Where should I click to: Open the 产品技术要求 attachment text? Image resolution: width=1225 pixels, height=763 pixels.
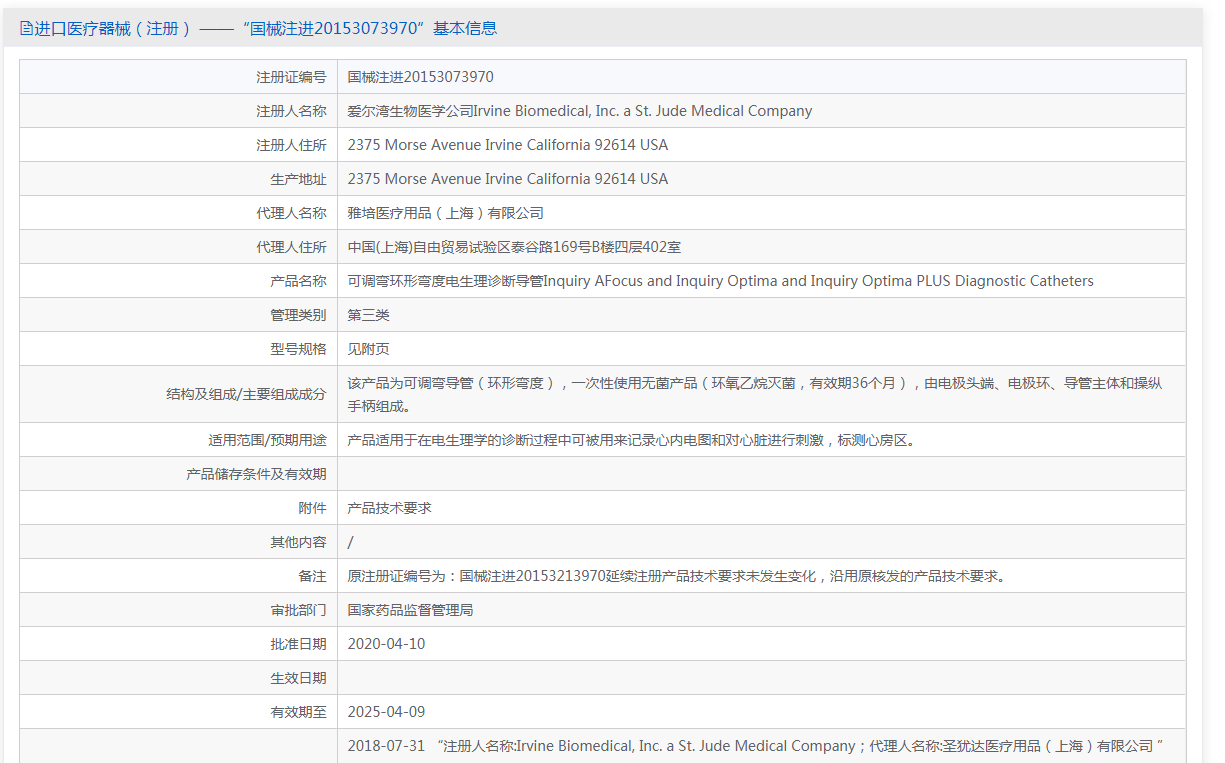click(x=389, y=508)
